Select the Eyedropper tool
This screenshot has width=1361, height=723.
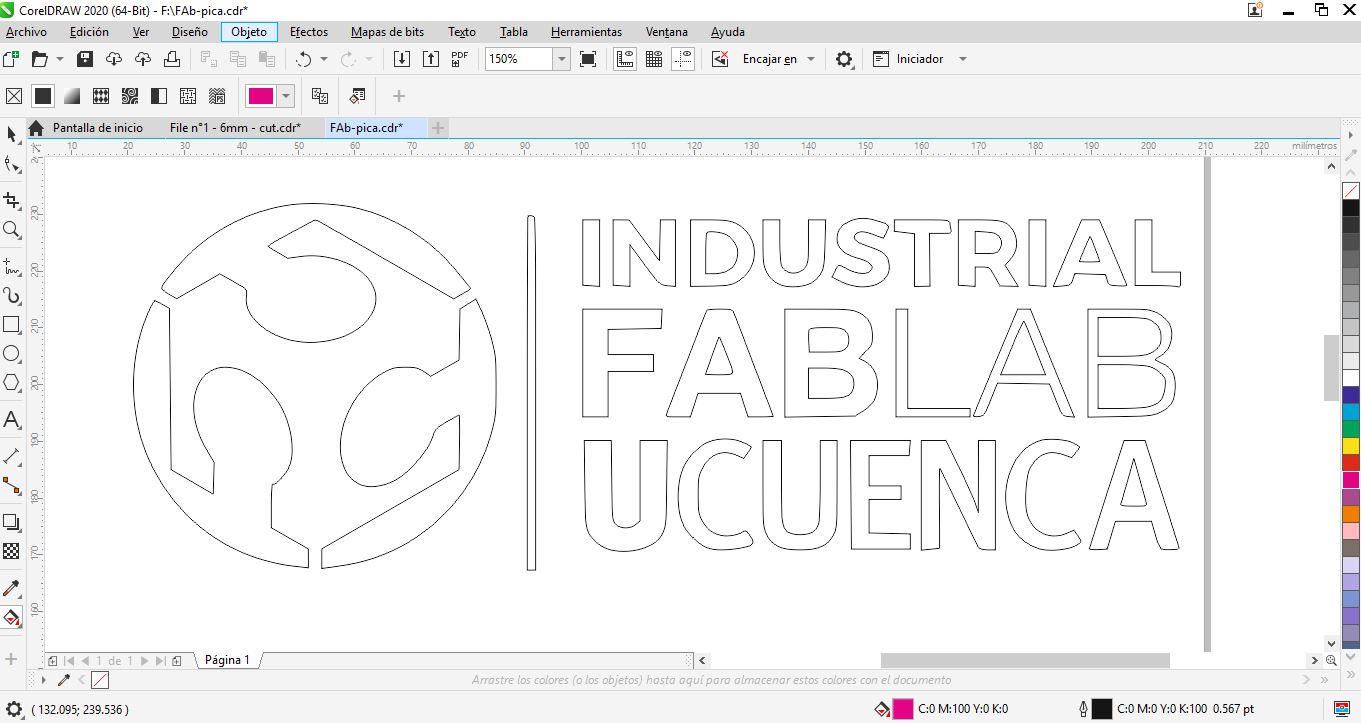(x=12, y=588)
